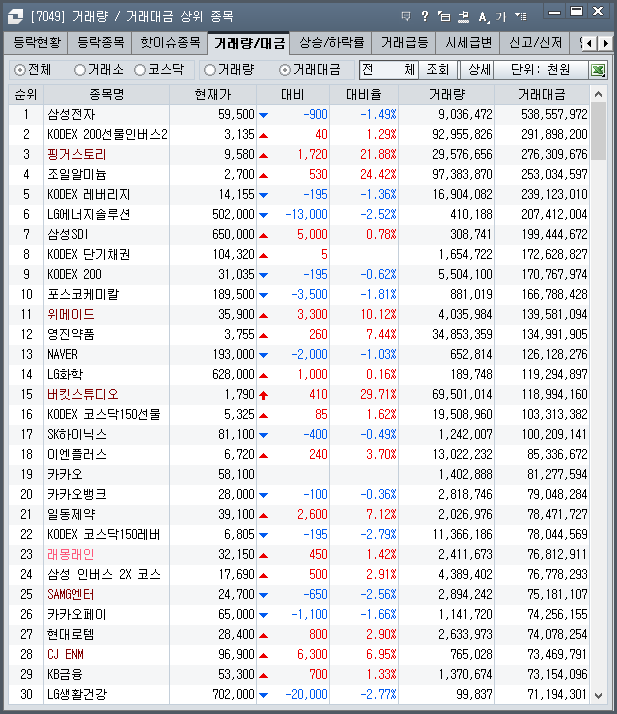Click 카카오페이 price 65,000
The height and width of the screenshot is (714, 617).
236,615
